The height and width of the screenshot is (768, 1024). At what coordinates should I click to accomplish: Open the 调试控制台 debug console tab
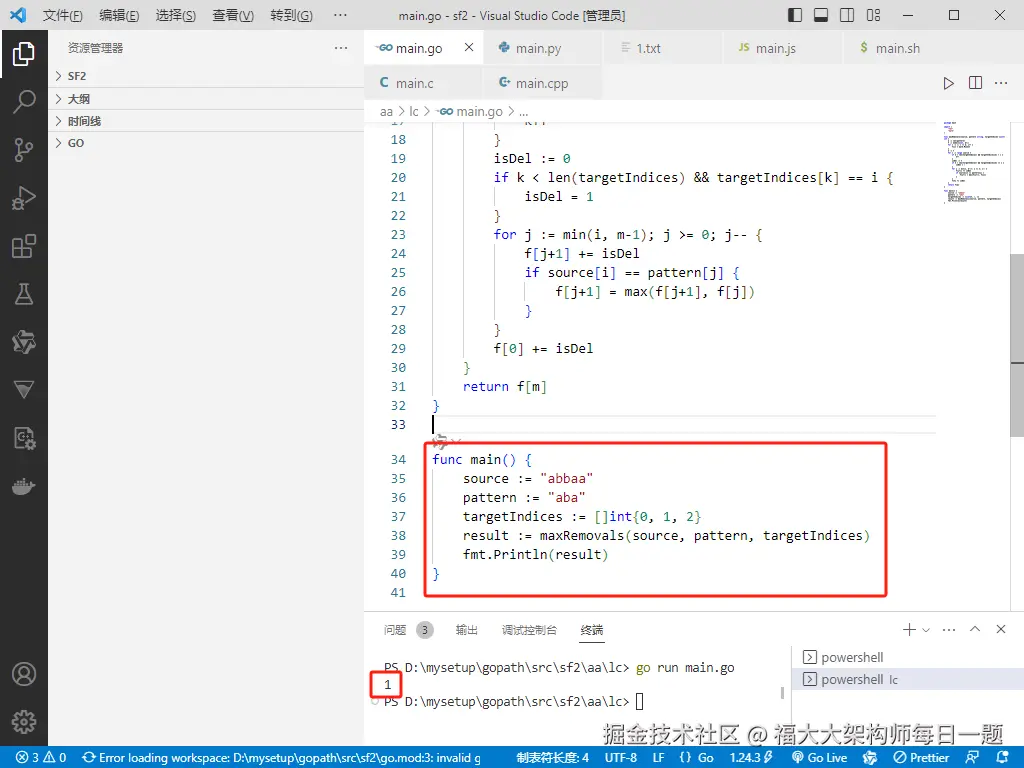(x=529, y=630)
